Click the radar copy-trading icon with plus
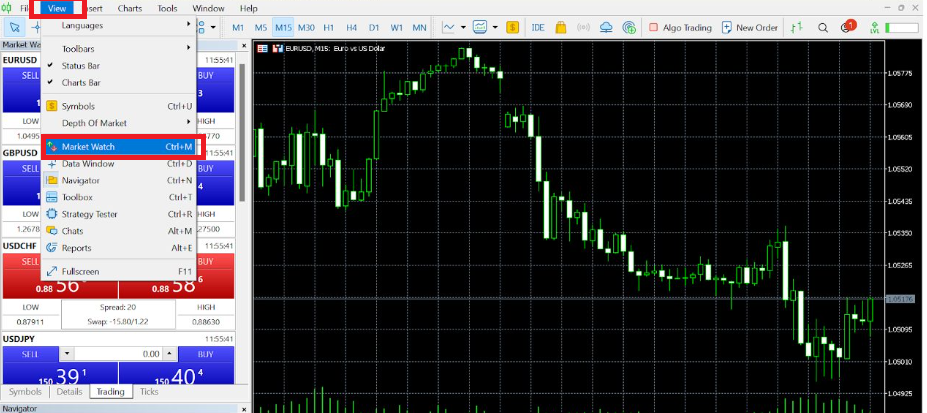 pos(629,27)
